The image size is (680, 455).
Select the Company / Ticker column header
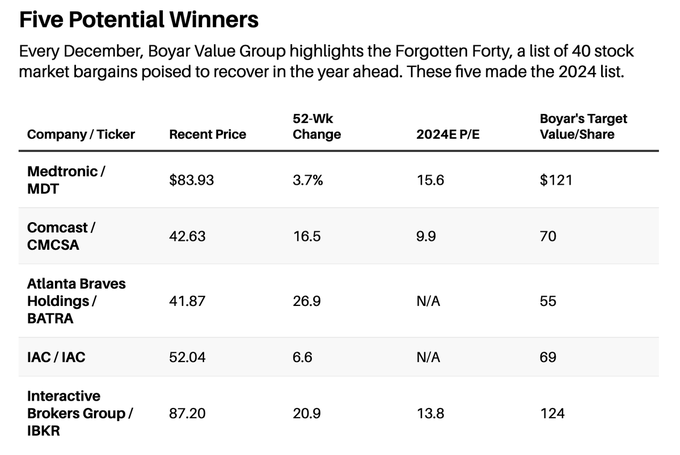(x=81, y=134)
